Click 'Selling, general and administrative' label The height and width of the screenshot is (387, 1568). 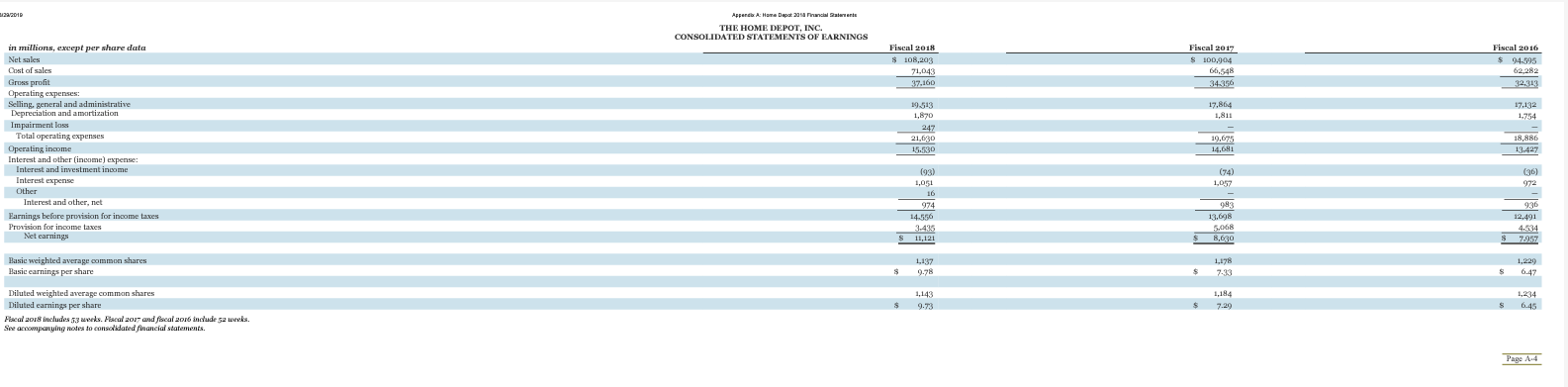(x=69, y=104)
